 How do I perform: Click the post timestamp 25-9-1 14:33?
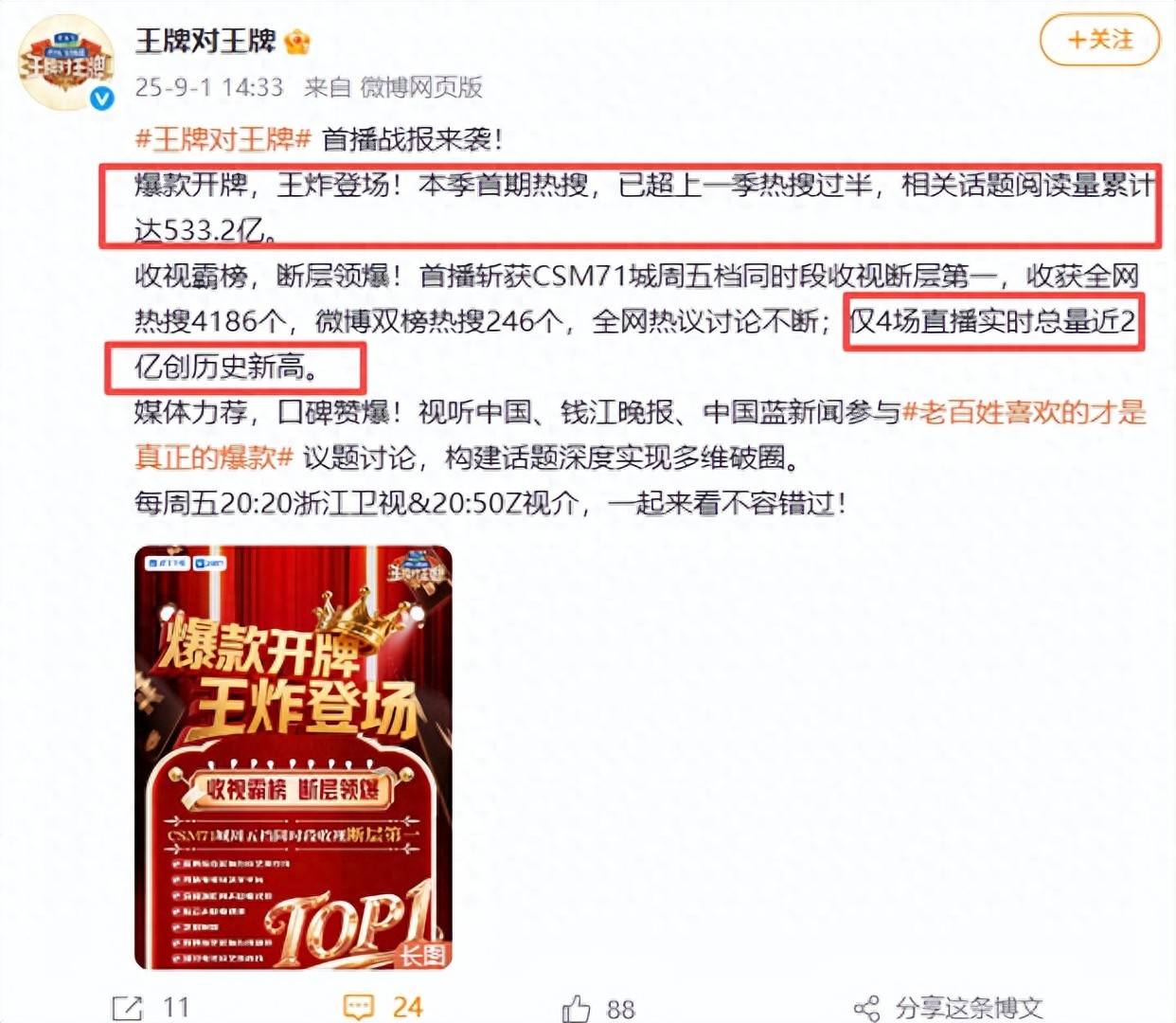[x=209, y=87]
